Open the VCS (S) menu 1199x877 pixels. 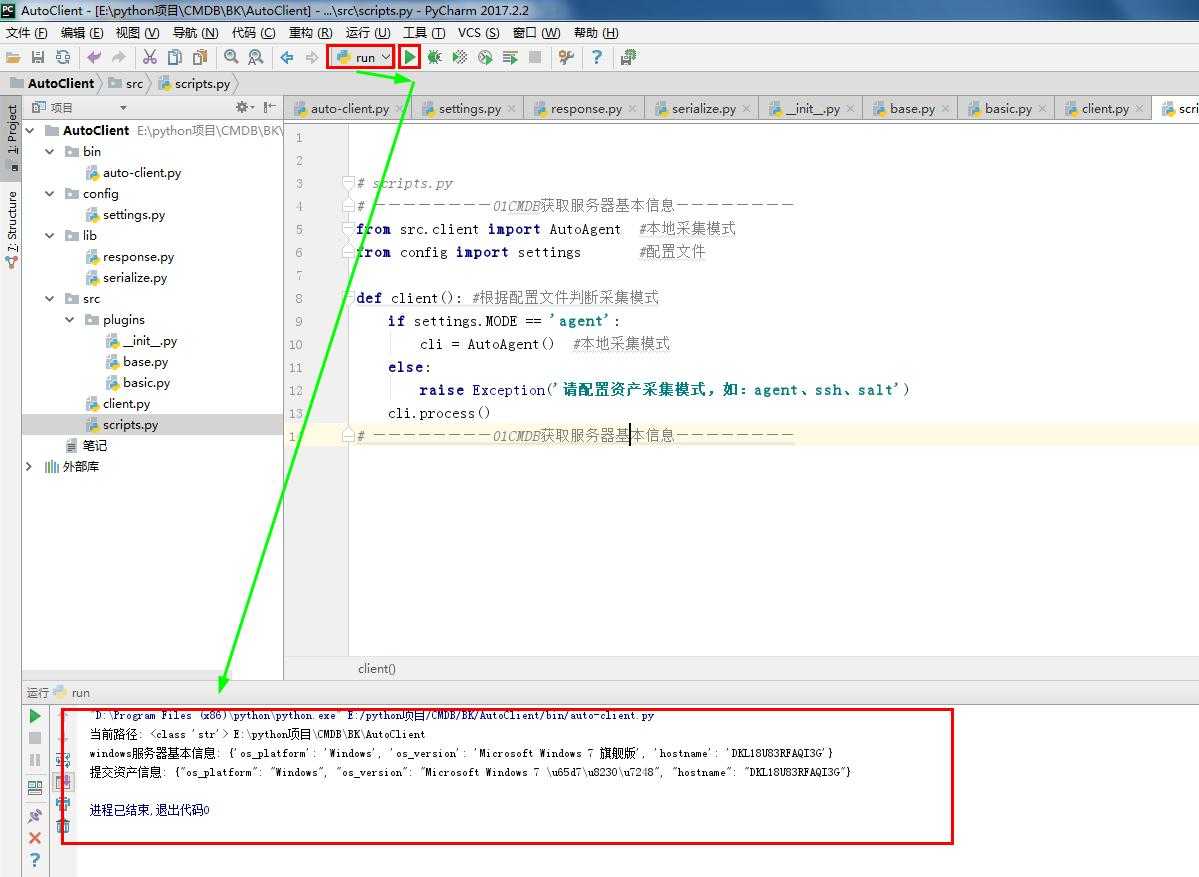click(x=478, y=33)
